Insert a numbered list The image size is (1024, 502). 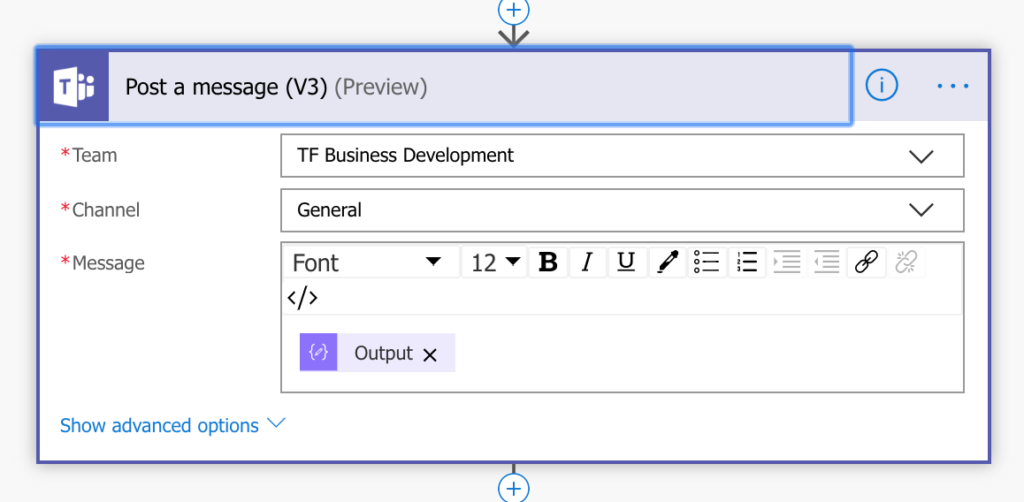747,263
